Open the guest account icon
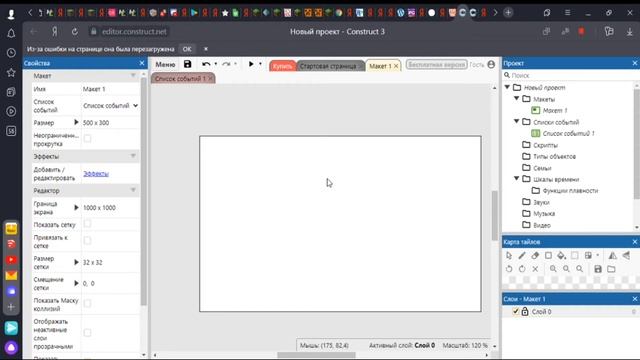 (491, 64)
